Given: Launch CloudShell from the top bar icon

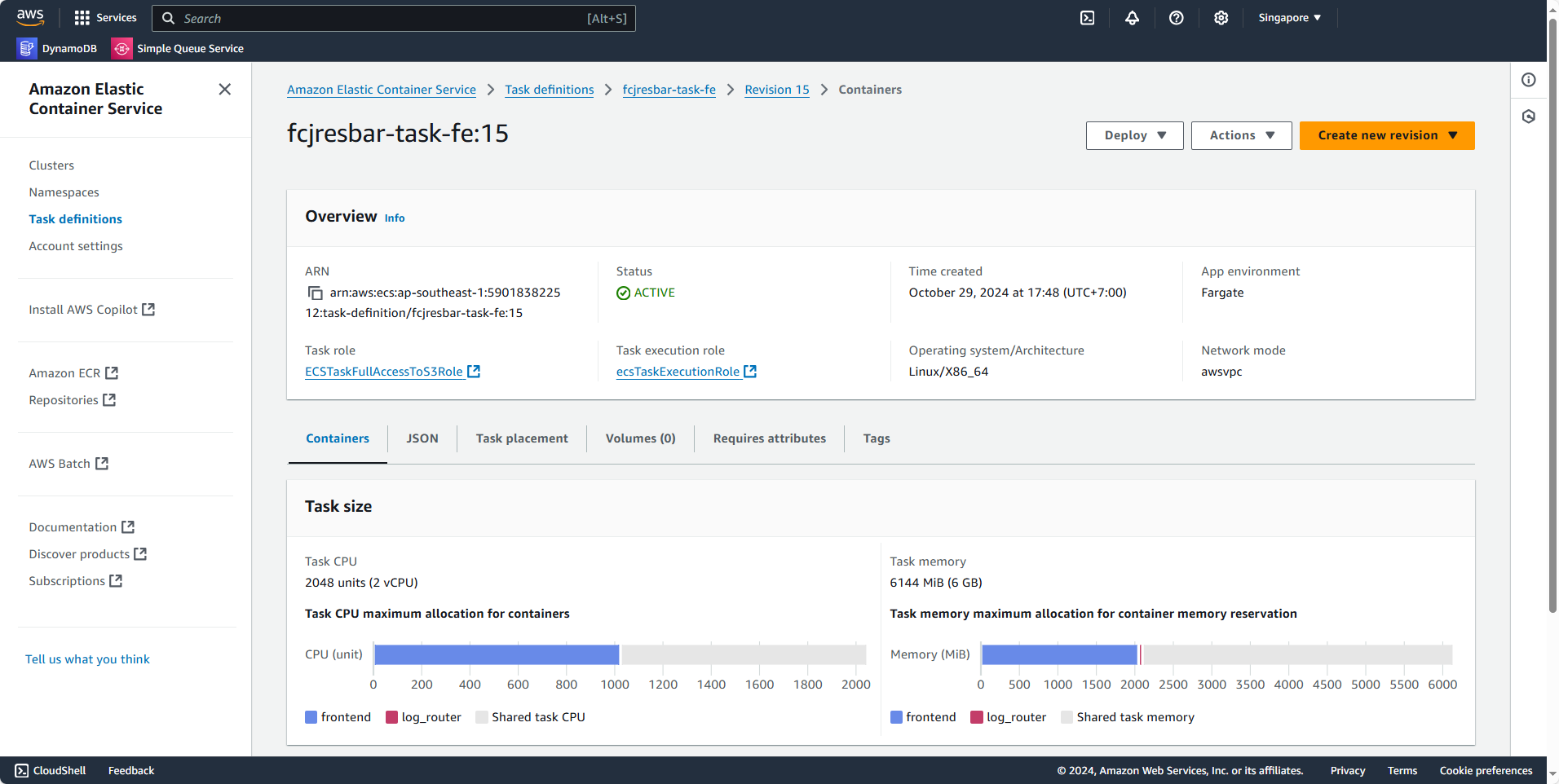Looking at the screenshot, I should pyautogui.click(x=1087, y=18).
